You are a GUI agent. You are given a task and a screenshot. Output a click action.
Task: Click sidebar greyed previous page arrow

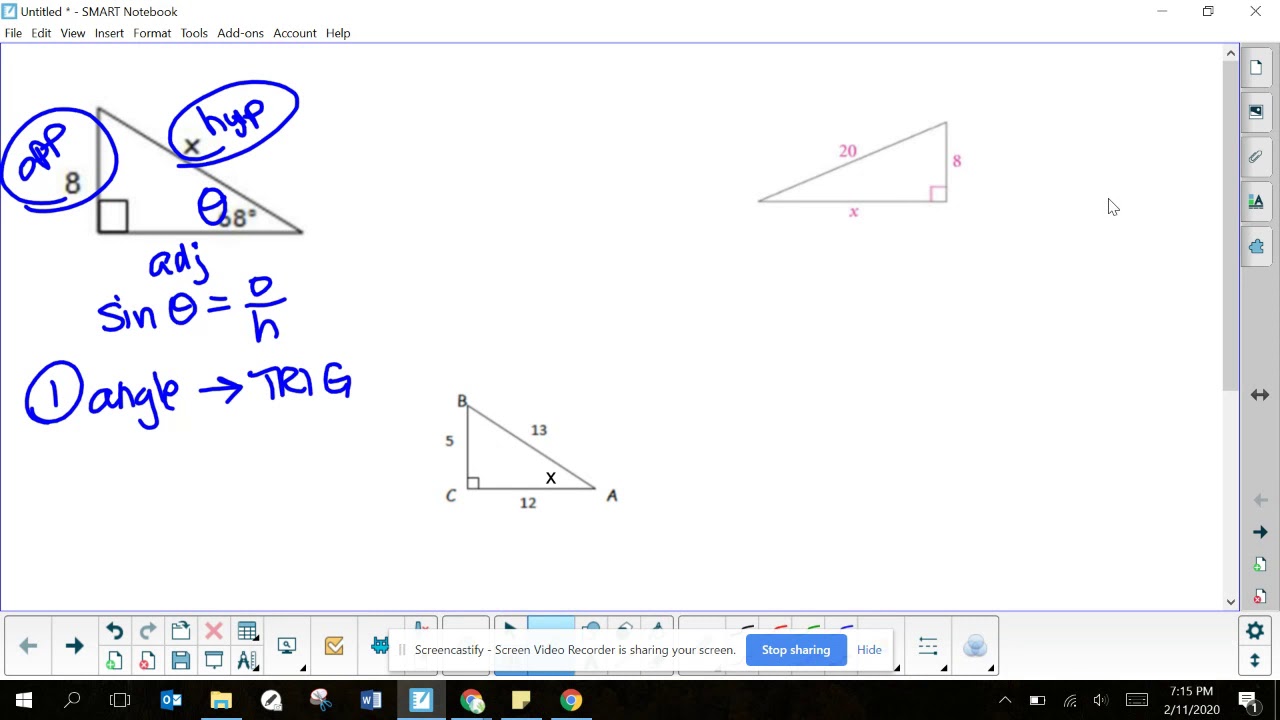[x=1260, y=500]
